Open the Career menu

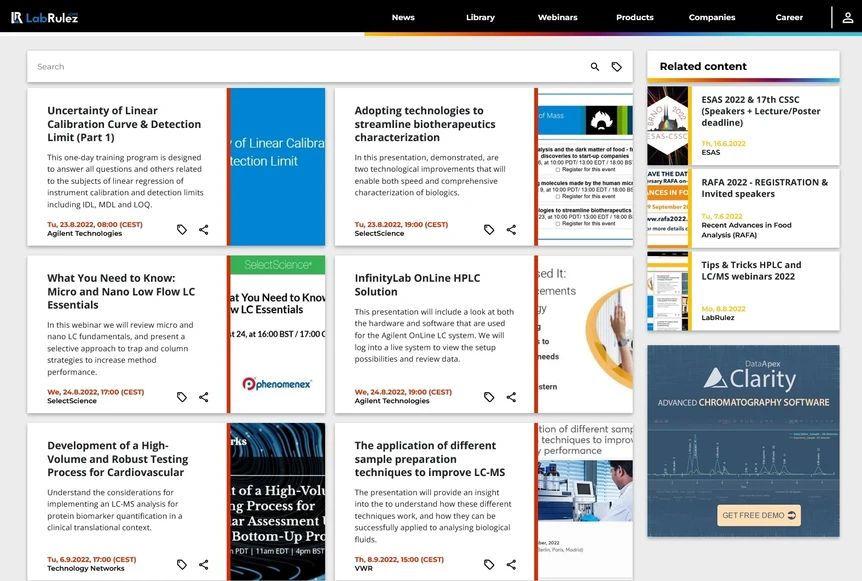point(789,18)
